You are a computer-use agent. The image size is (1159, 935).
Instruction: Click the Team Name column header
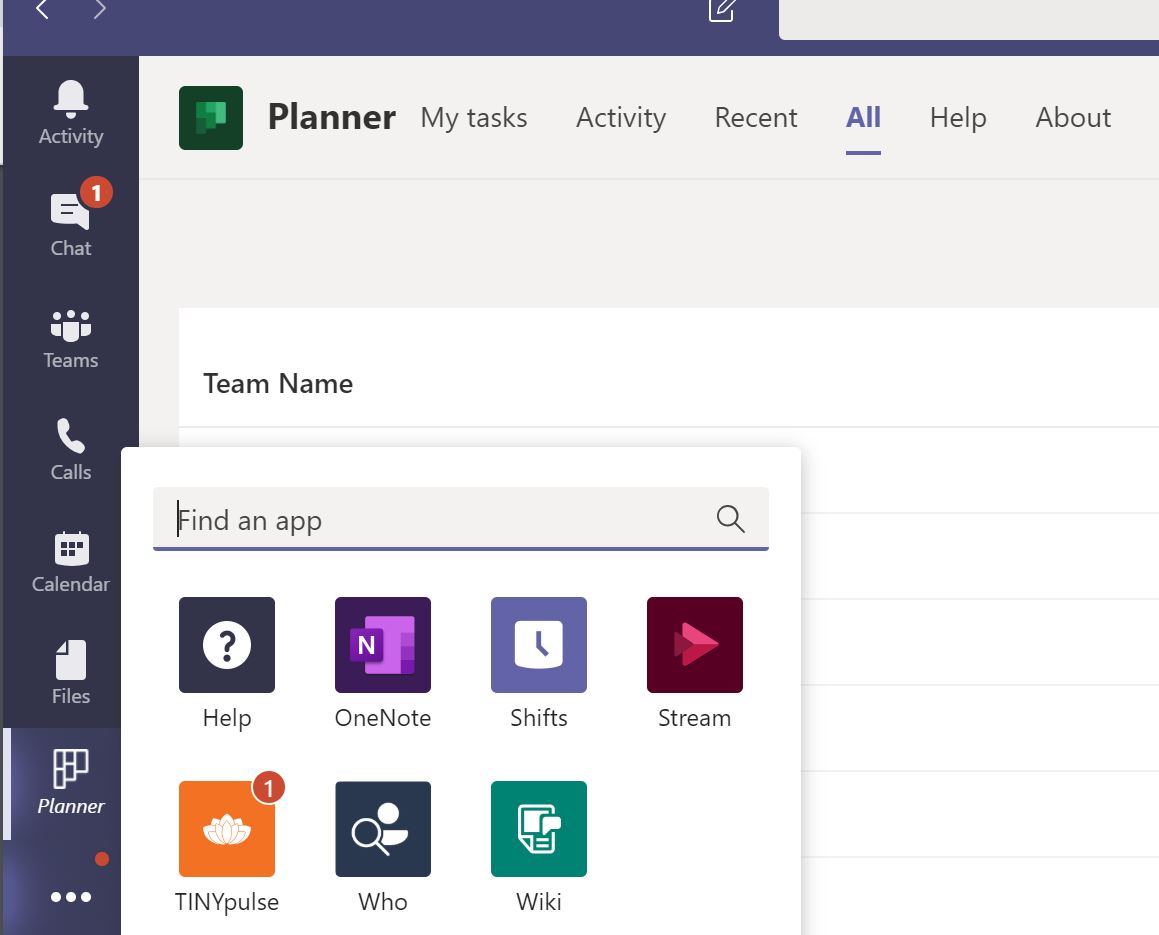(x=278, y=384)
